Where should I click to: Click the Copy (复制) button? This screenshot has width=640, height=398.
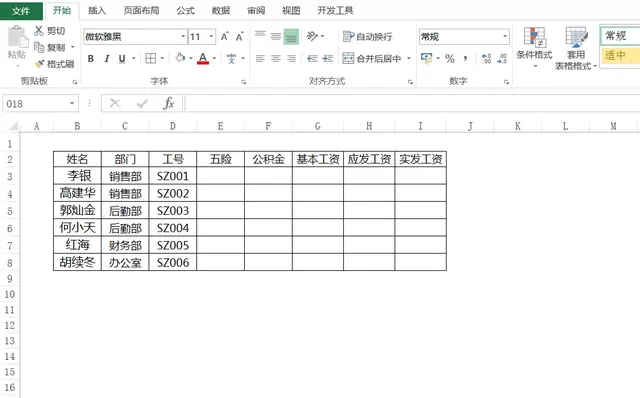[x=50, y=47]
